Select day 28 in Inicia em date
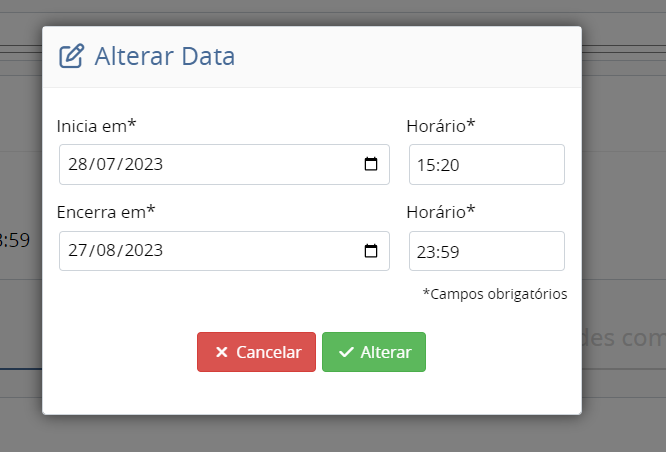This screenshot has width=666, height=452. click(78, 165)
